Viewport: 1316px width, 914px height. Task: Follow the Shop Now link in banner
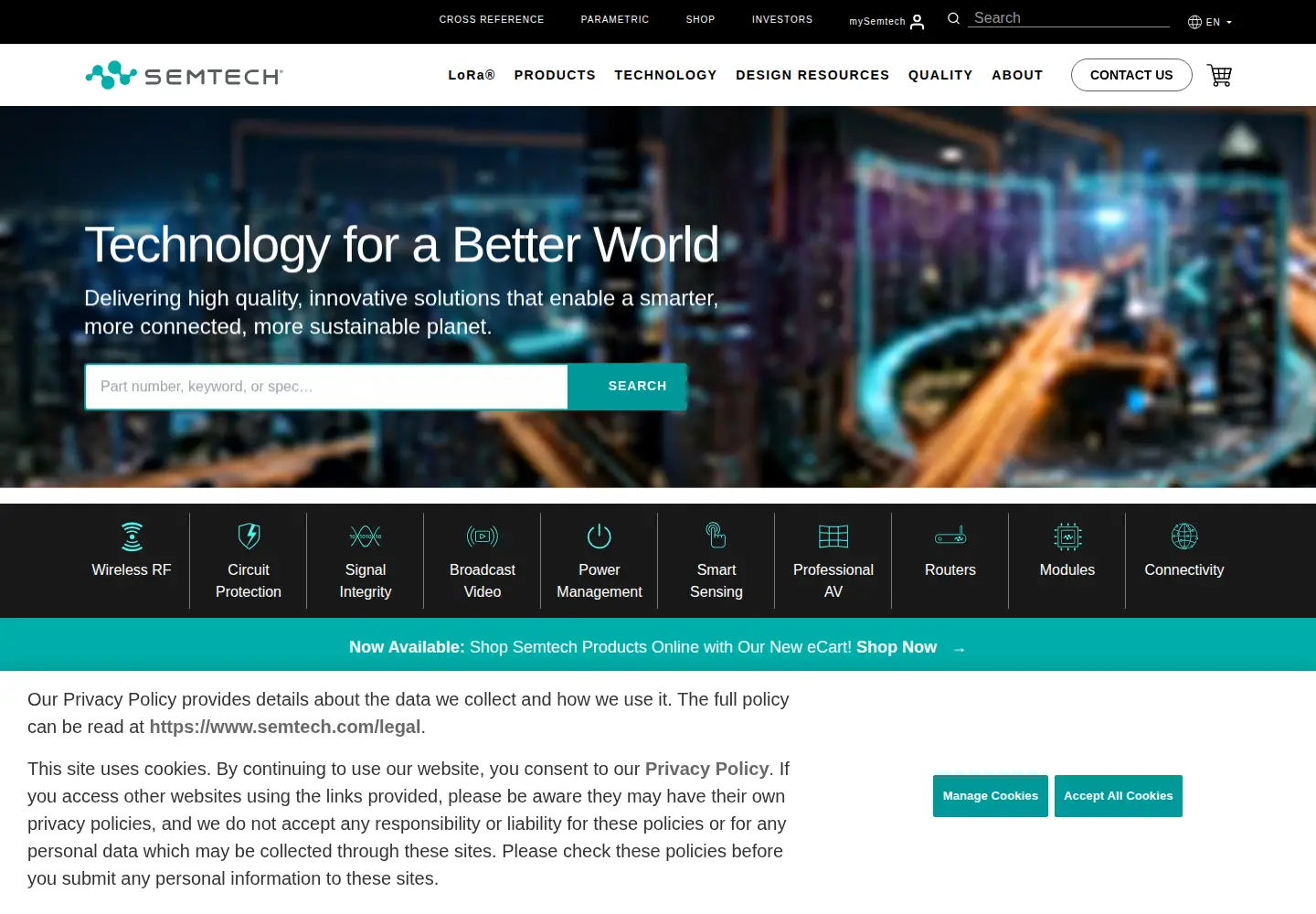[897, 647]
